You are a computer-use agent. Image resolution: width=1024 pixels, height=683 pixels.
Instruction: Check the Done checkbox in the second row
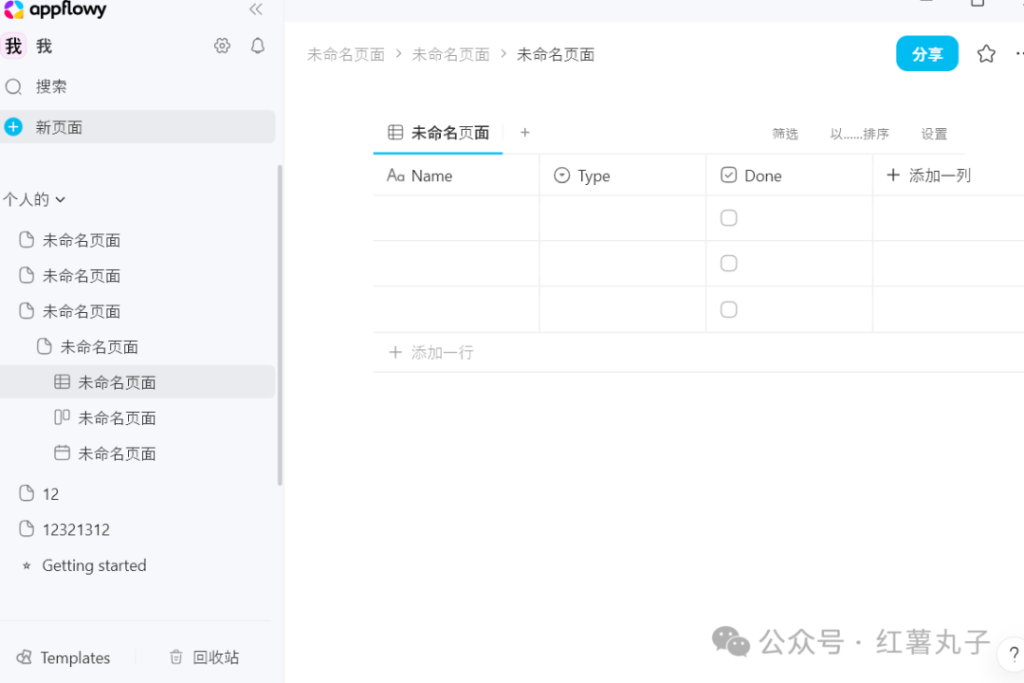click(728, 263)
